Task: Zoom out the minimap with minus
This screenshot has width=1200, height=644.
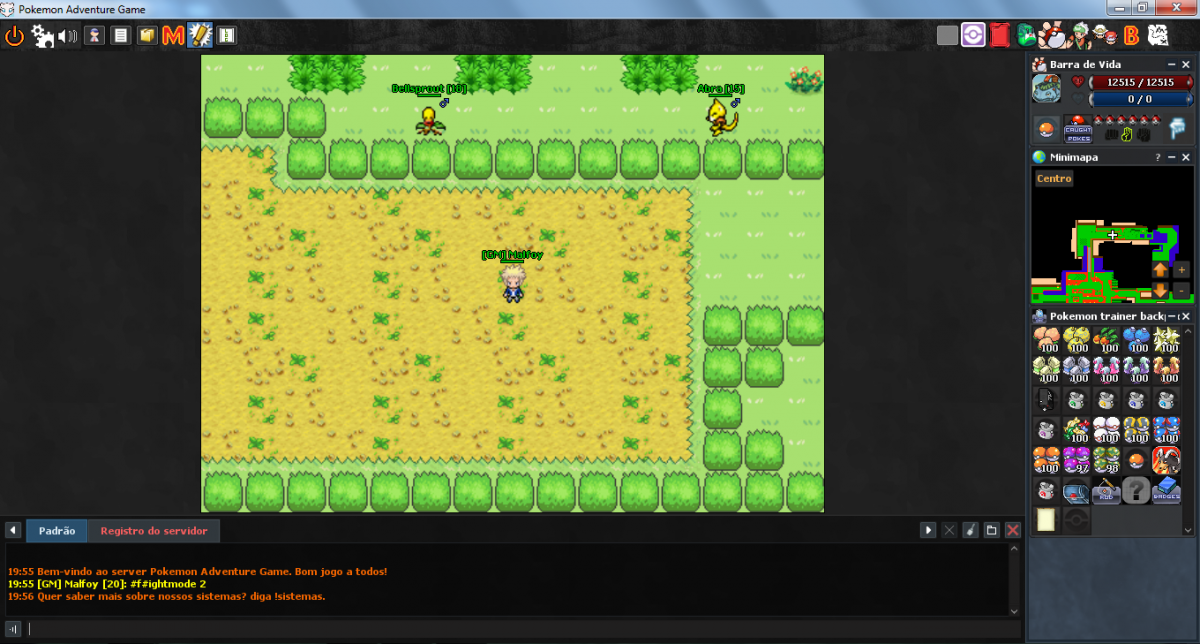Action: pos(1181,290)
